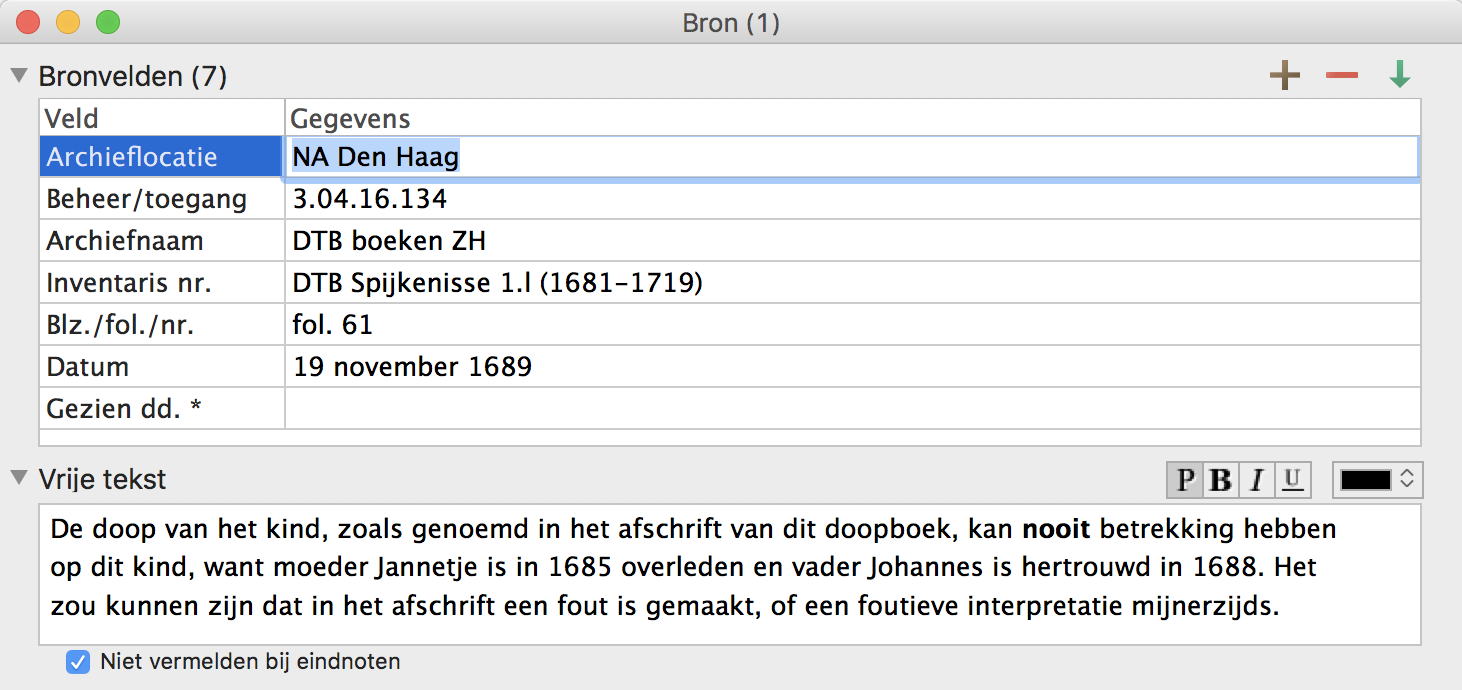This screenshot has height=690, width=1462.
Task: Open the text color dropdown
Action: (x=1377, y=481)
